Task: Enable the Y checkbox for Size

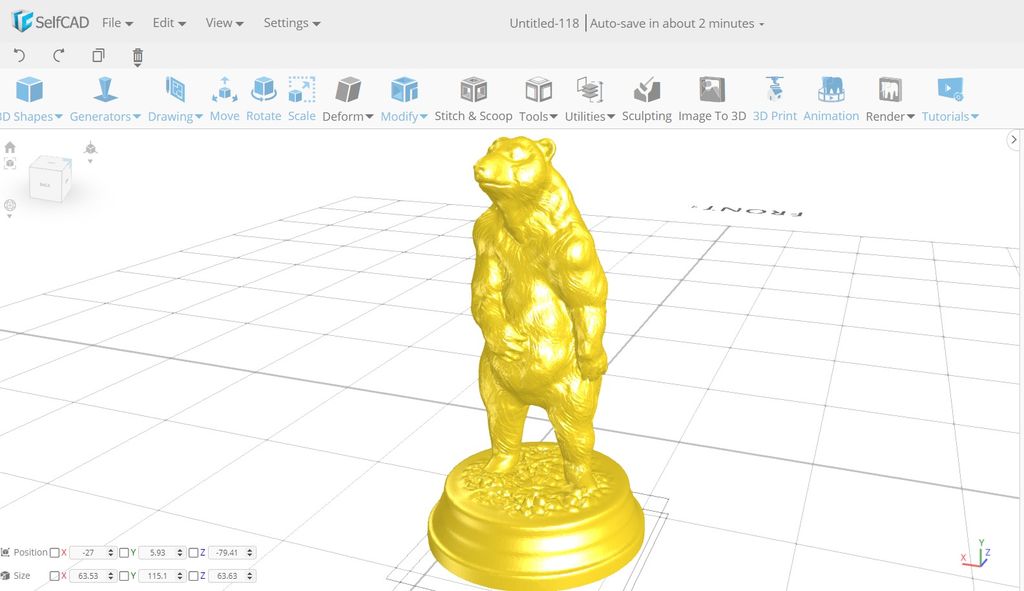Action: 124,575
